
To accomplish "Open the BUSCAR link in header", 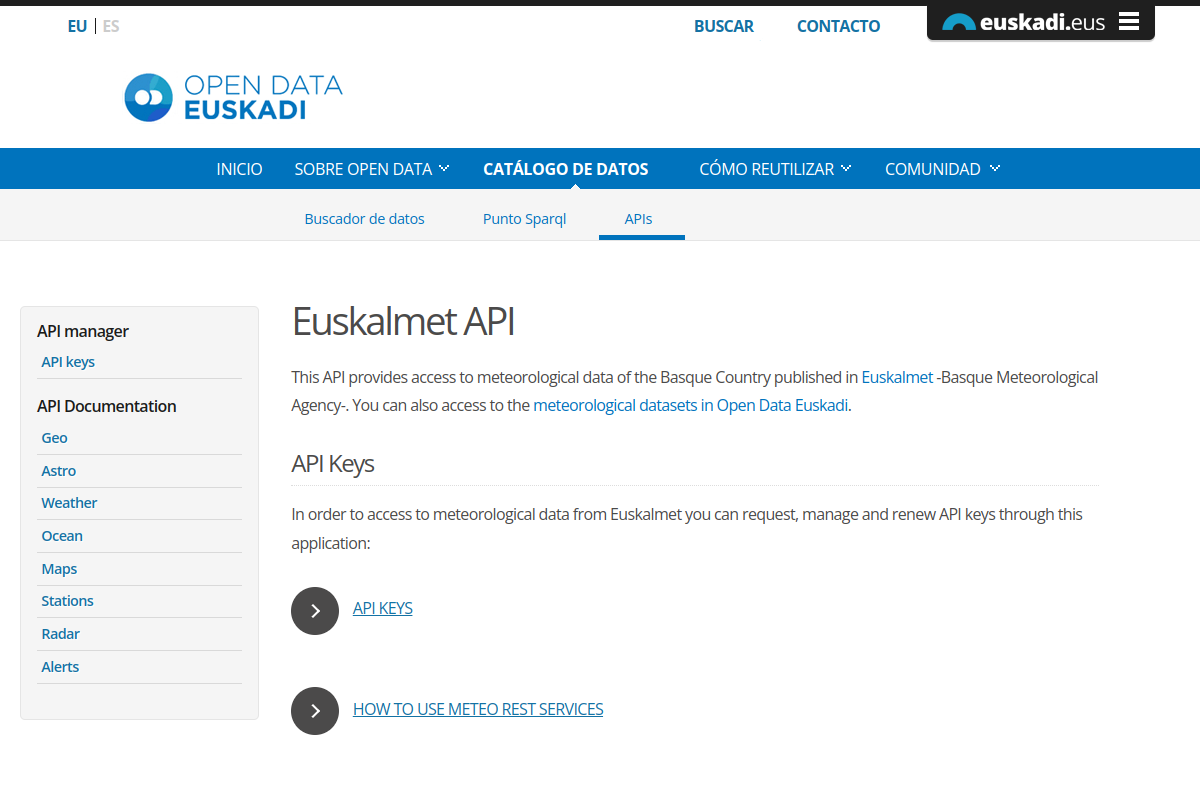I will 724,26.
